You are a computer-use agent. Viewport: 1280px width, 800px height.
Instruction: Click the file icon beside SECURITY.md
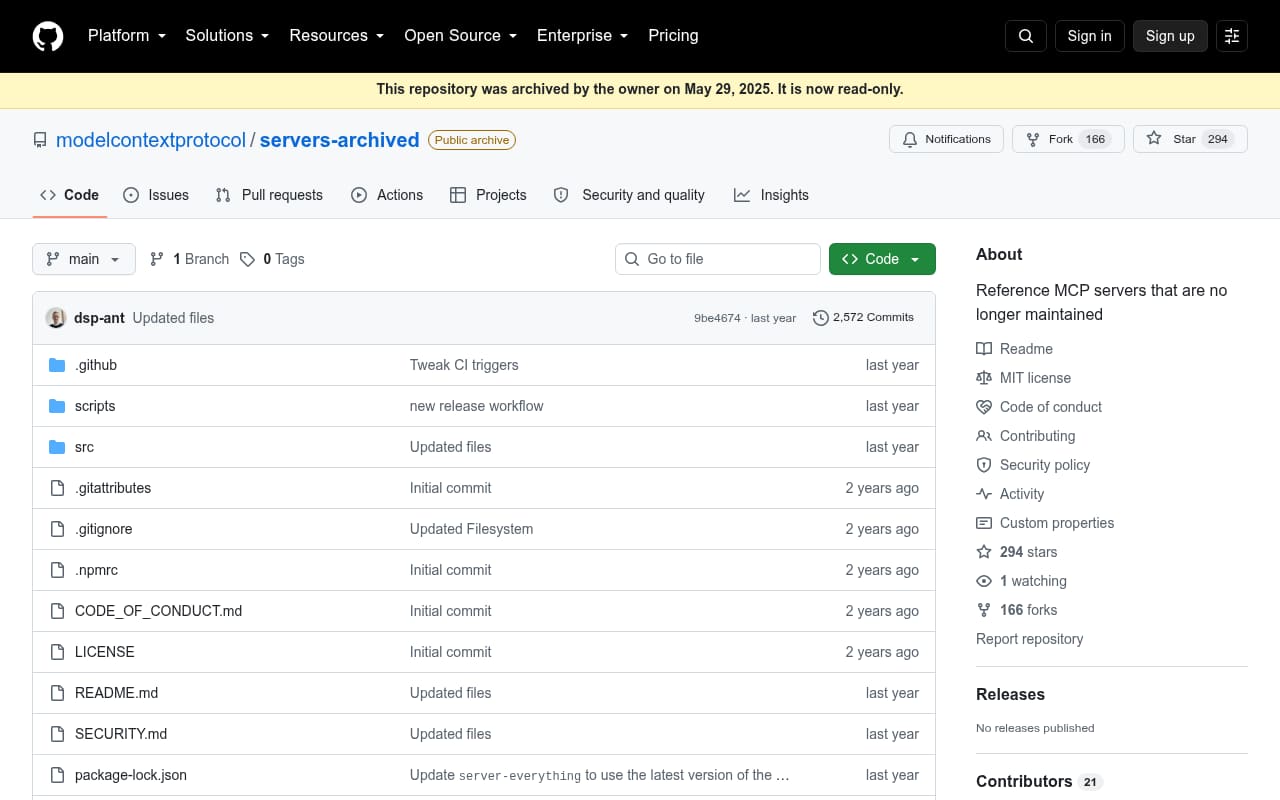click(x=57, y=734)
